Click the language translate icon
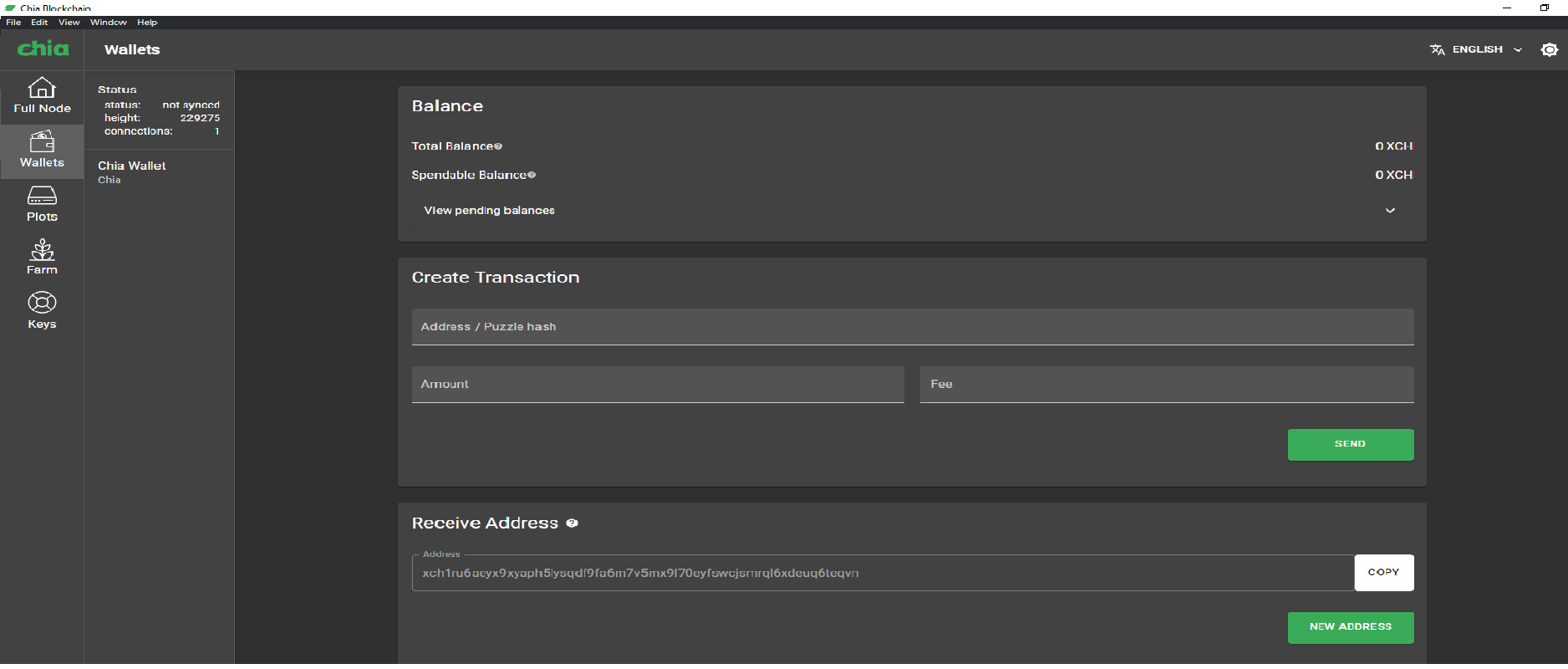 coord(1437,50)
